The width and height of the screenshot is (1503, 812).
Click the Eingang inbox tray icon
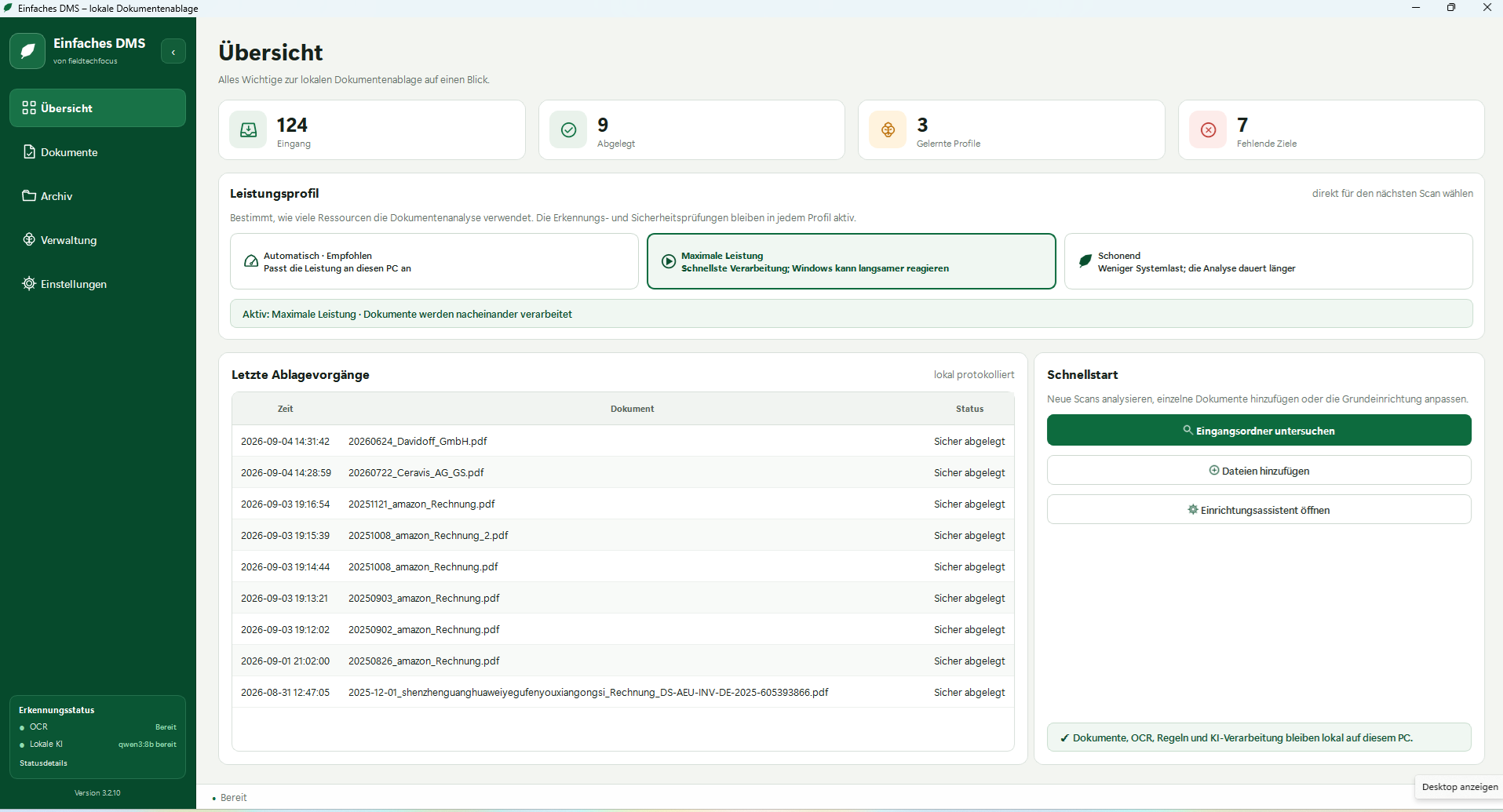[x=248, y=130]
